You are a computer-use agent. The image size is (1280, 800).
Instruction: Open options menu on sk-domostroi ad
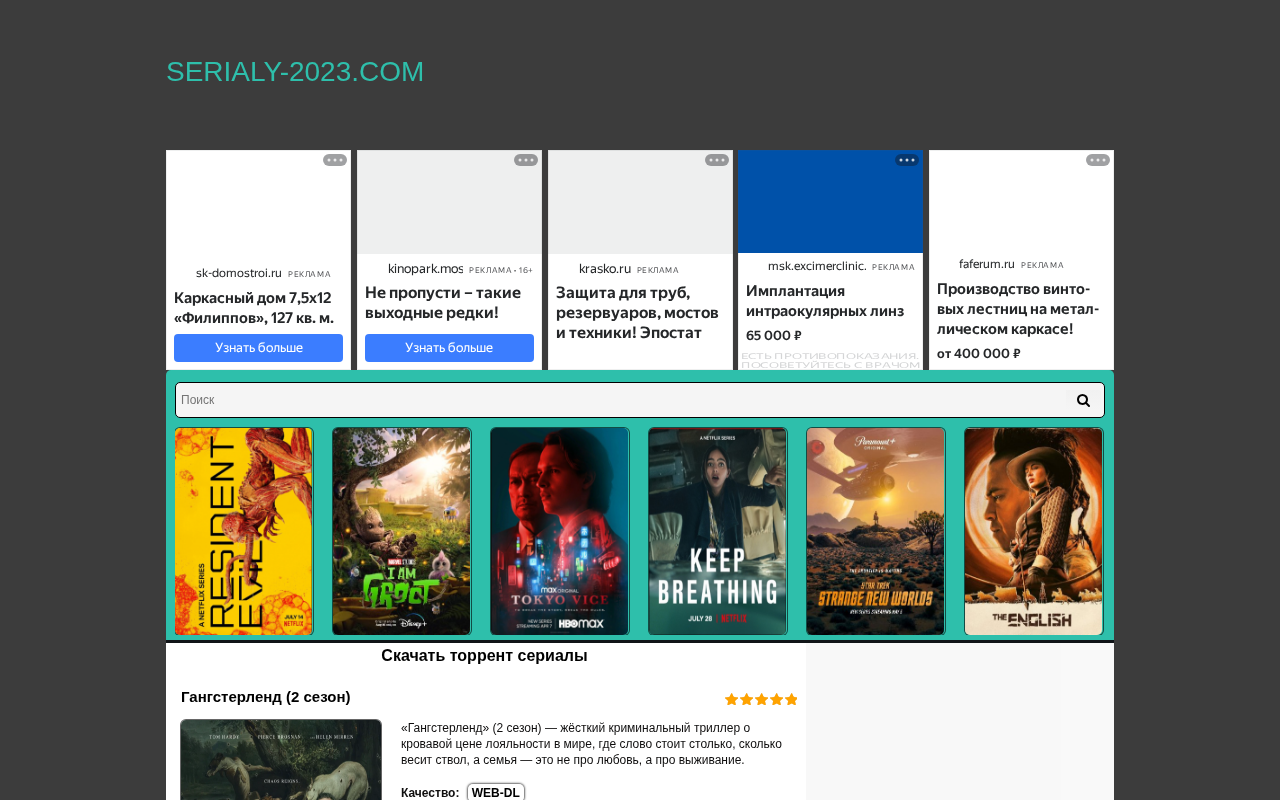(x=335, y=160)
